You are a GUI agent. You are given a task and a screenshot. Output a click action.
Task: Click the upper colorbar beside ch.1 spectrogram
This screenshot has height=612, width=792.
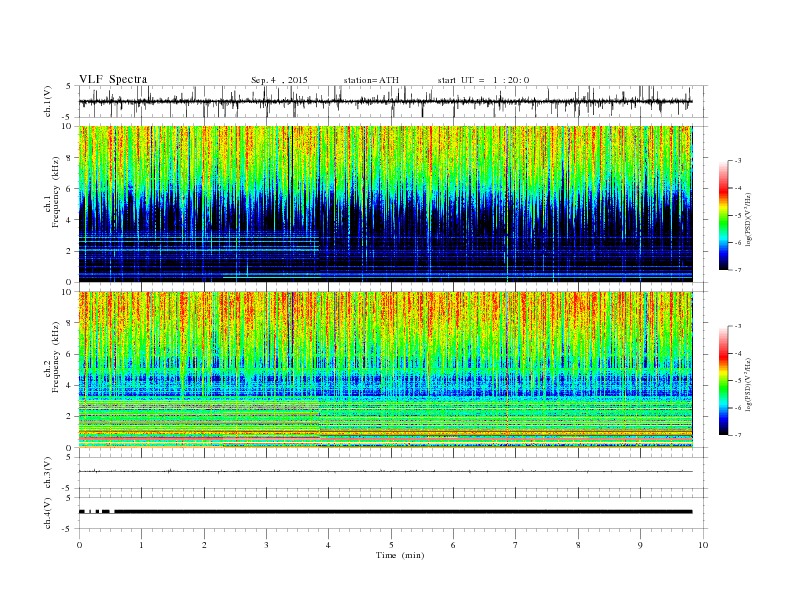tap(723, 215)
